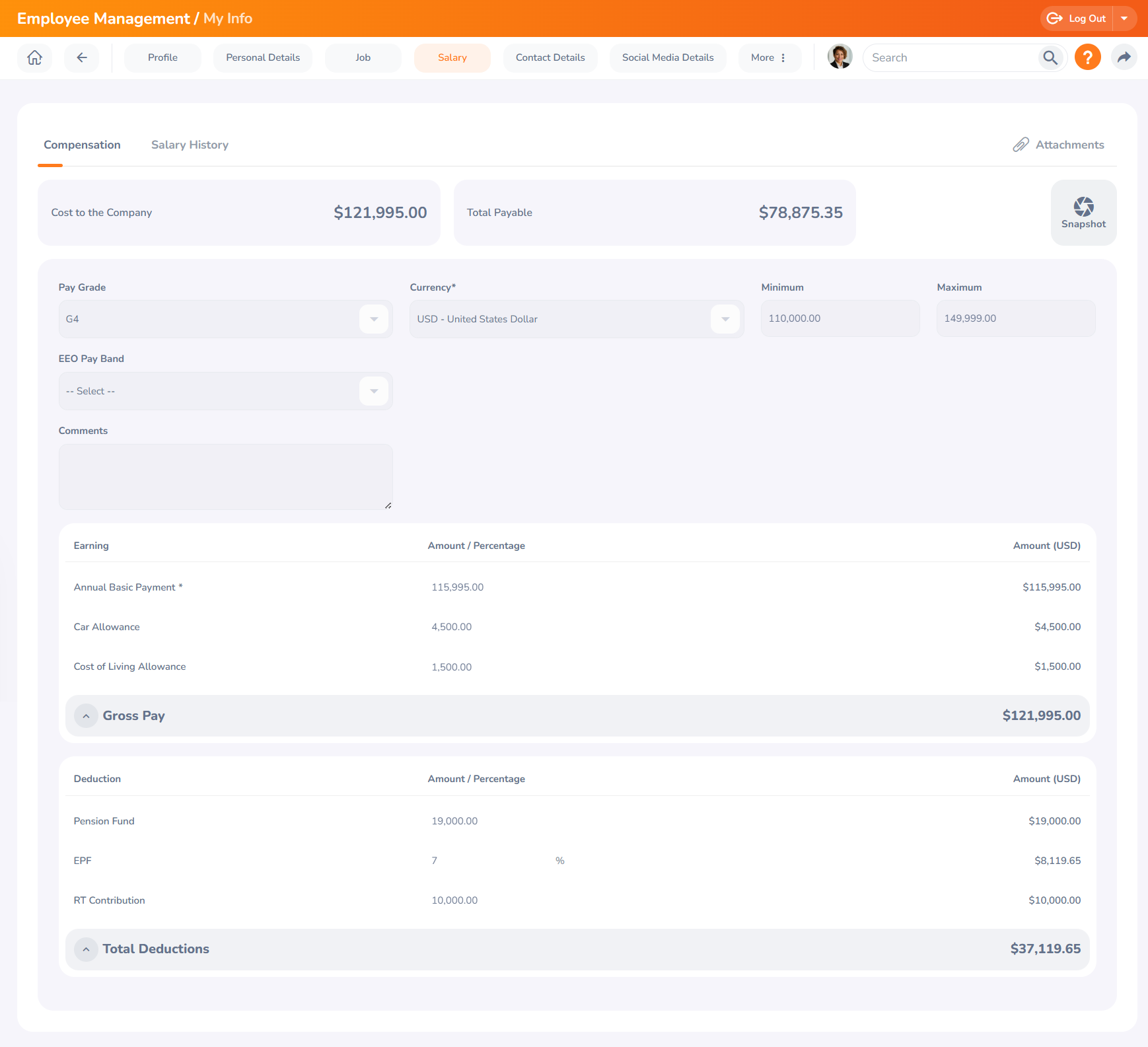Open the dropdown arrow beside Log Out
The width and height of the screenshot is (1148, 1047).
(x=1124, y=18)
